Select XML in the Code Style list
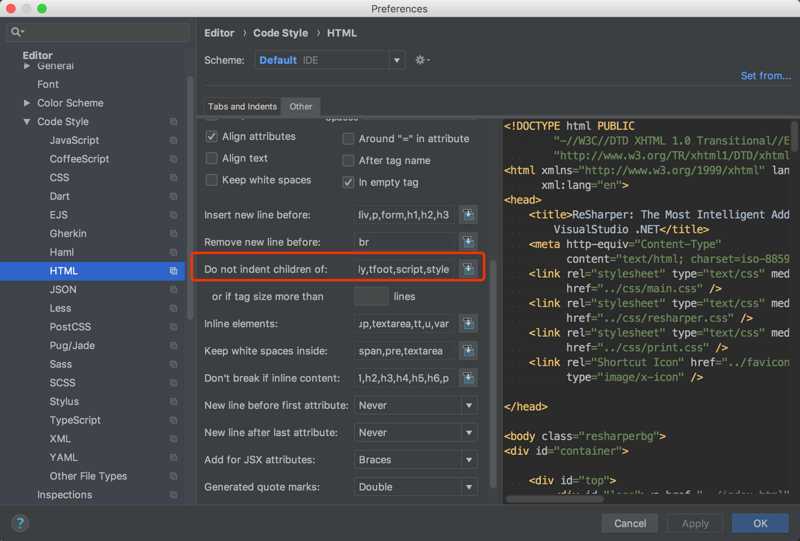 60,439
